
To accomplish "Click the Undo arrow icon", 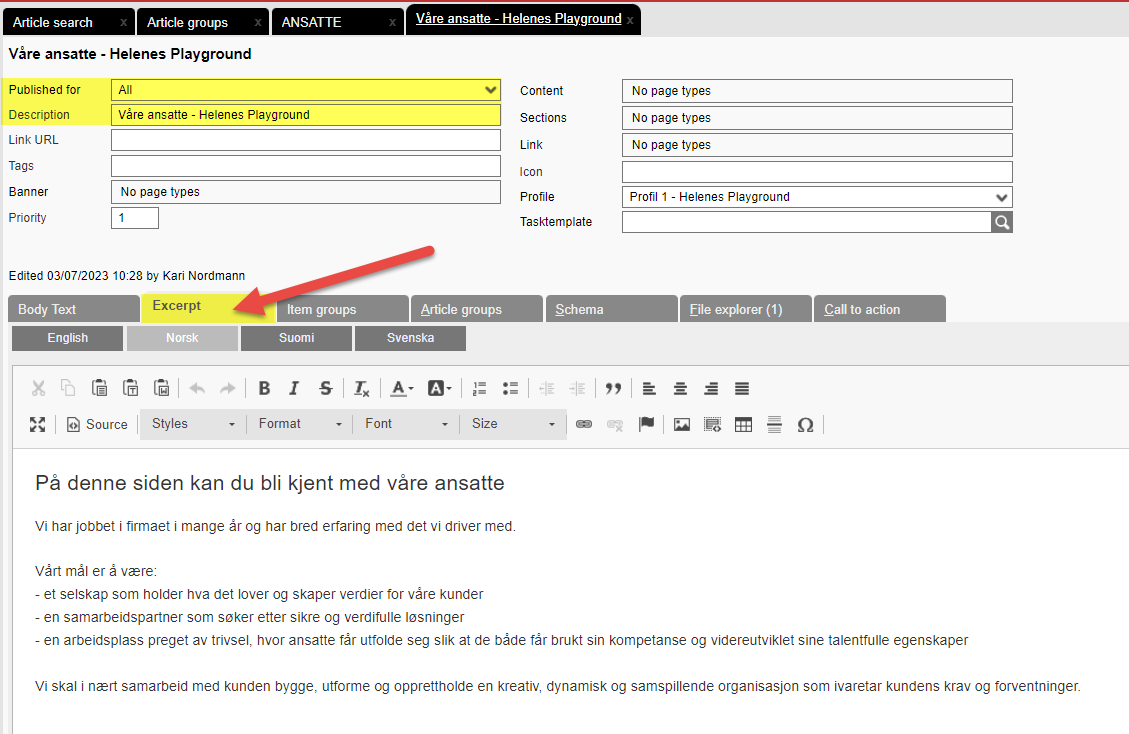I will click(x=197, y=388).
